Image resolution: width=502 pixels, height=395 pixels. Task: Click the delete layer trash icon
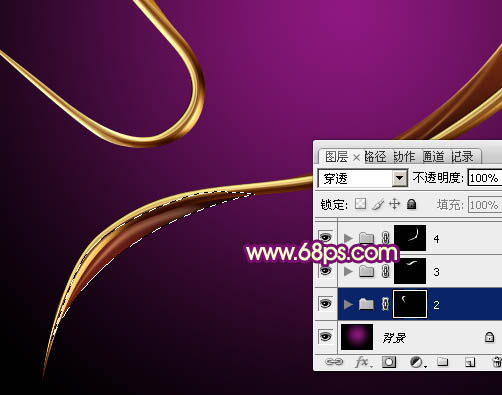[497, 362]
